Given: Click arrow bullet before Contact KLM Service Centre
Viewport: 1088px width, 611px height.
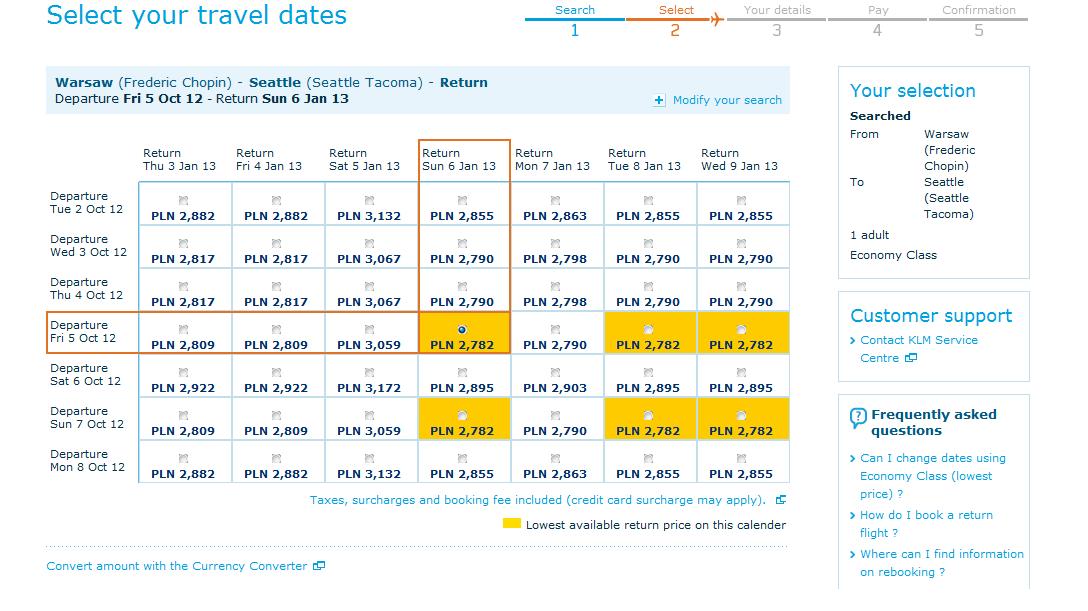Looking at the screenshot, I should click(x=853, y=341).
